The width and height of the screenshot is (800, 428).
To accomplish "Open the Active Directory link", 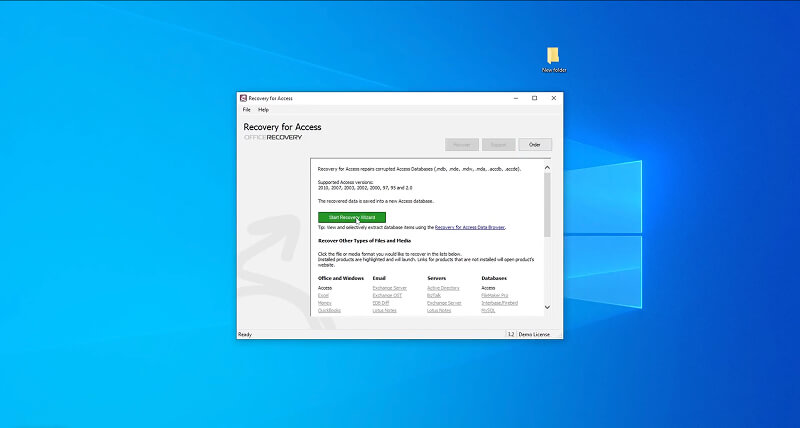I will (x=443, y=287).
